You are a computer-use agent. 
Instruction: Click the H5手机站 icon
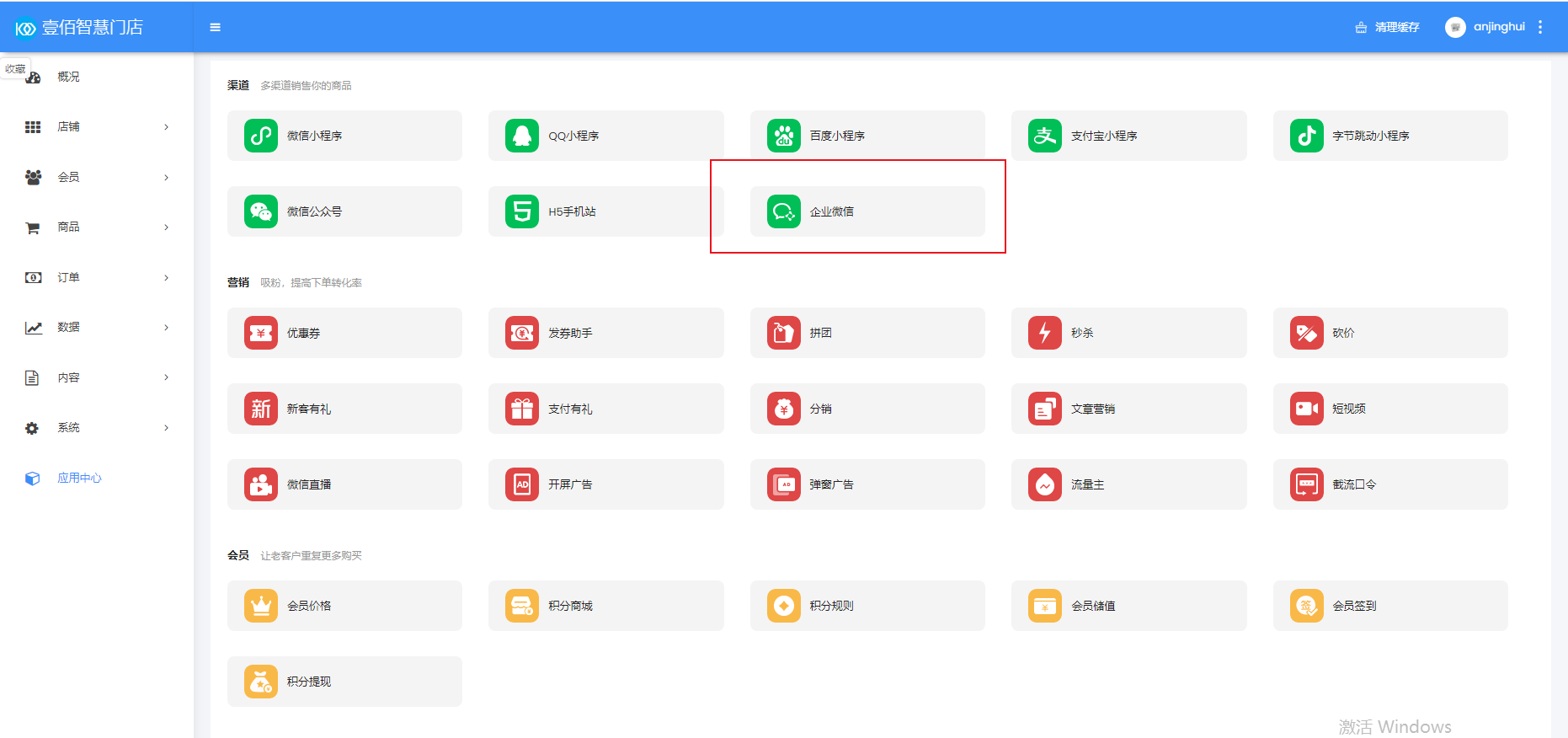[522, 211]
